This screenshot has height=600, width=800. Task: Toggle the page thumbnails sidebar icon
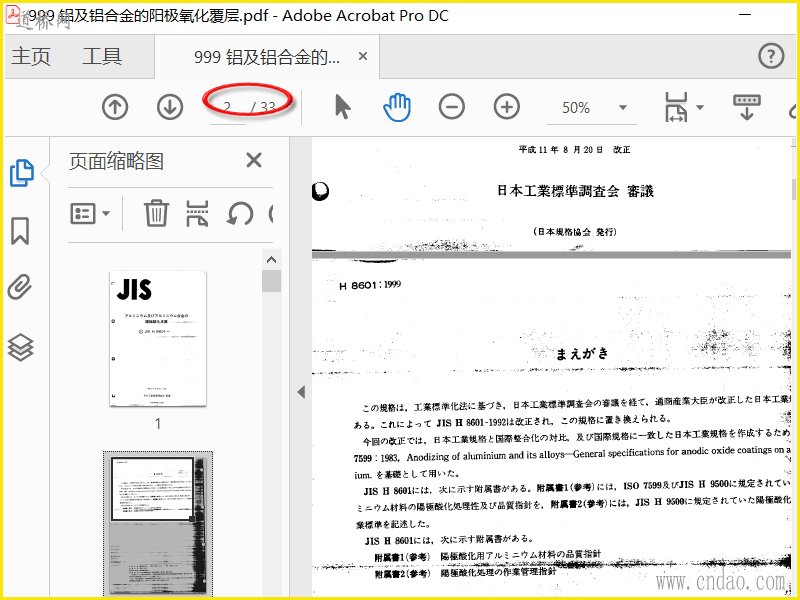22,172
